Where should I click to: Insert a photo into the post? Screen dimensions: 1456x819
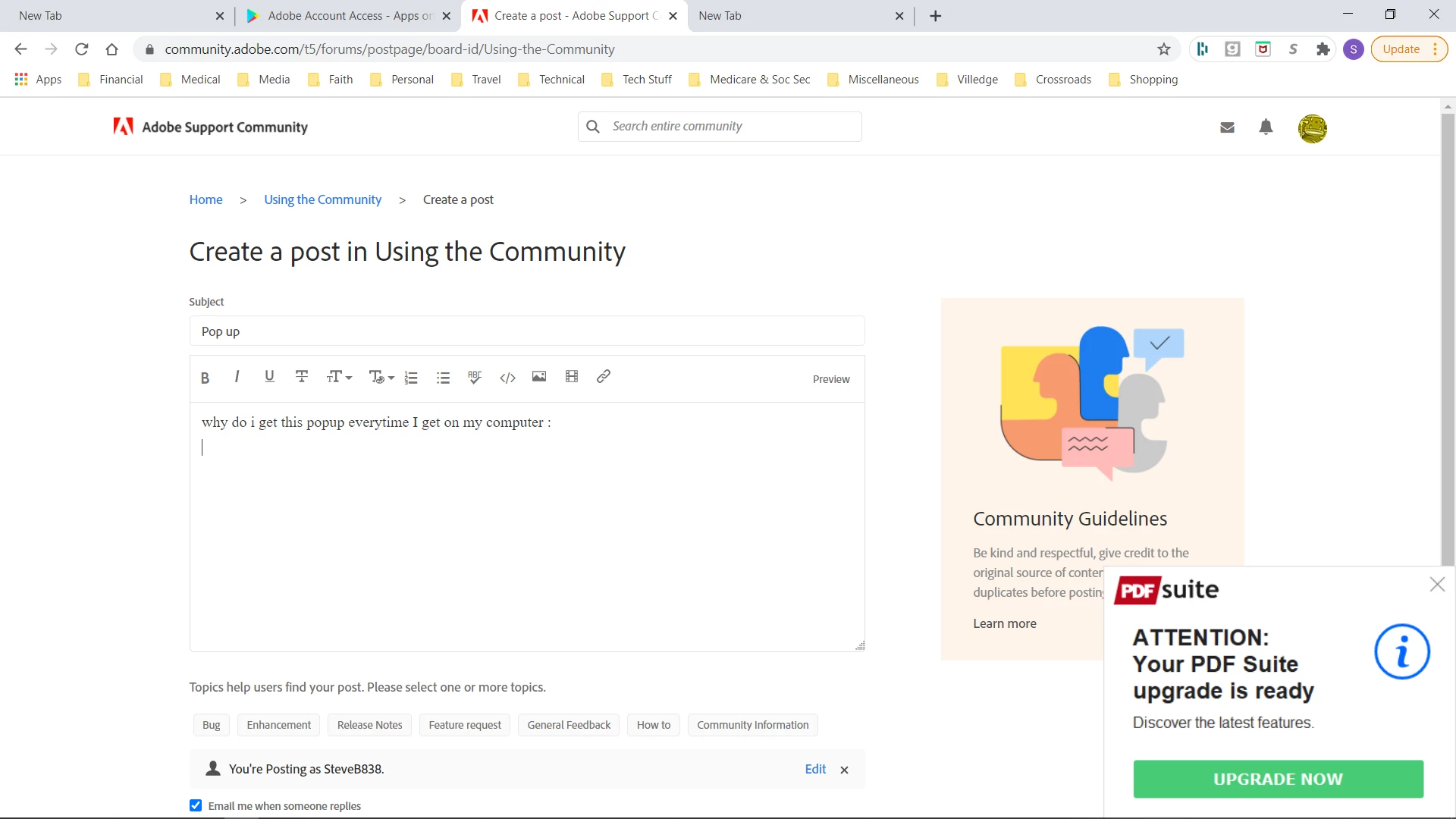click(x=539, y=377)
